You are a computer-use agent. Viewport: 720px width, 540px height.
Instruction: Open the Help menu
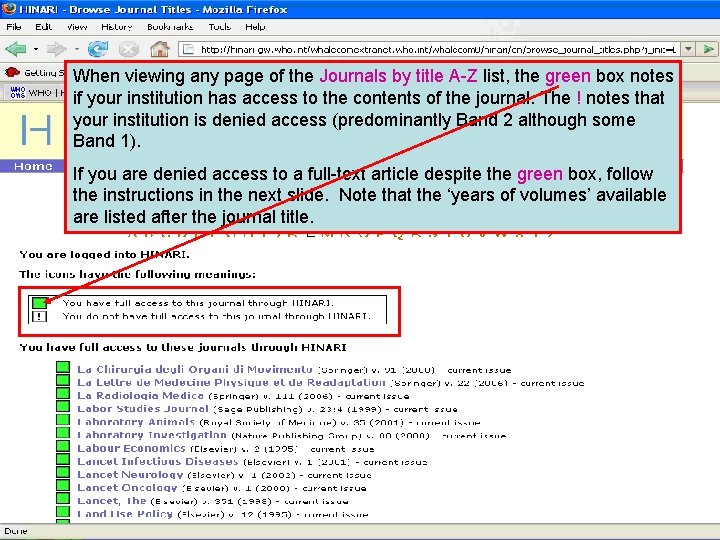255,27
